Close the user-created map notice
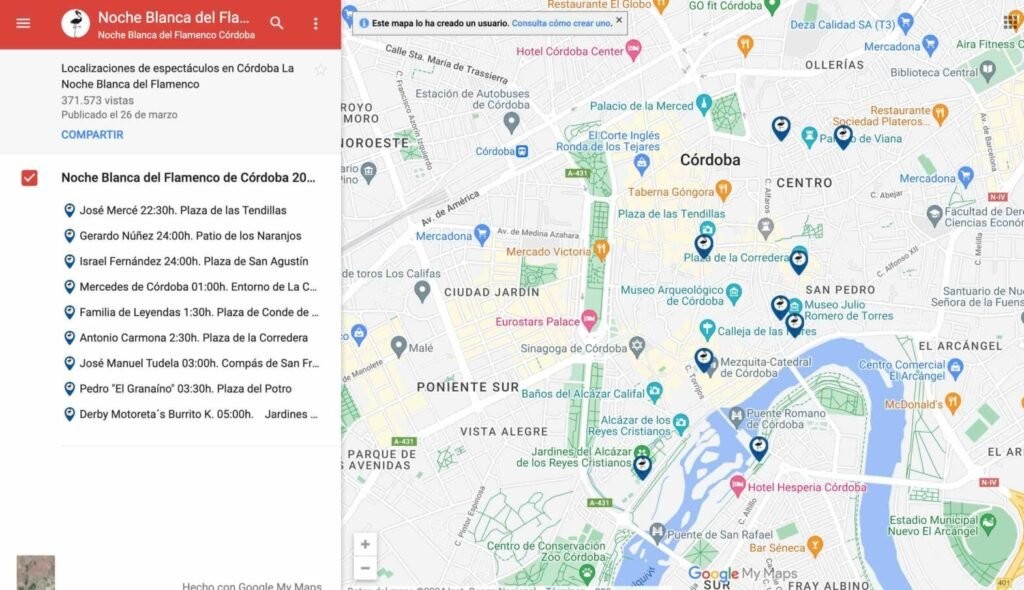1024x590 pixels. click(618, 20)
